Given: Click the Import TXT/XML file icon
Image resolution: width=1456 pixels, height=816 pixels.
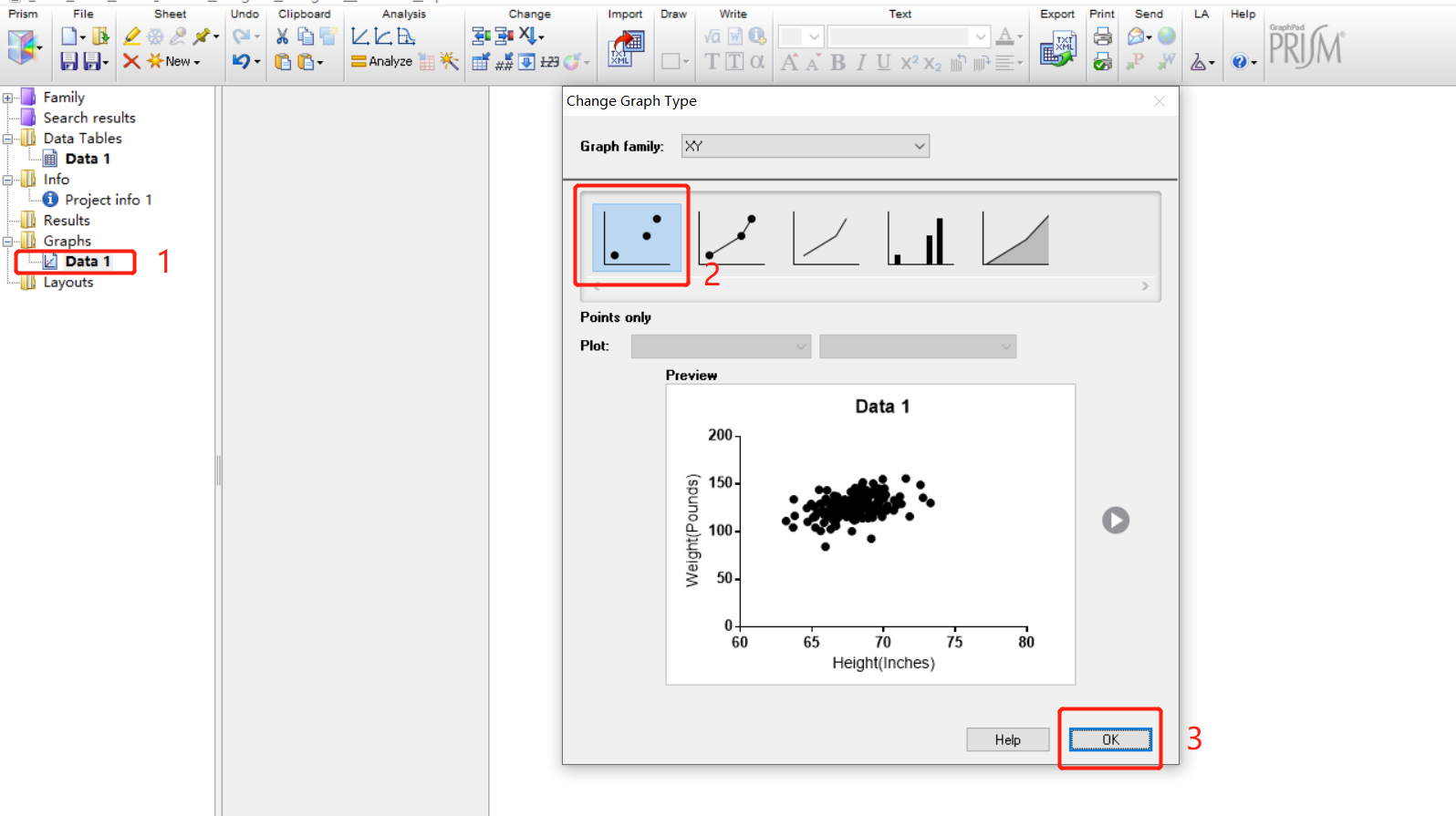Looking at the screenshot, I should pyautogui.click(x=626, y=48).
